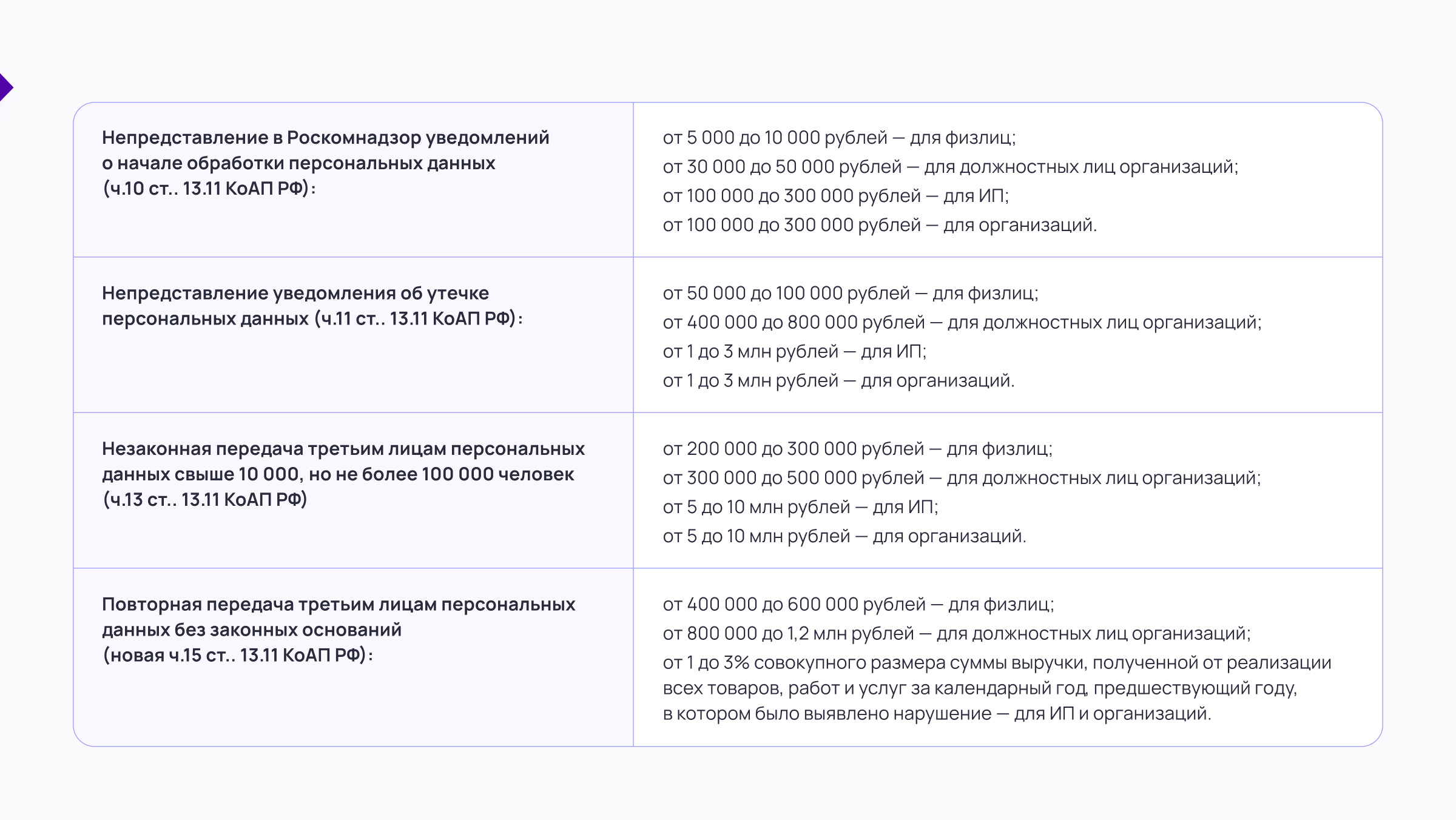Click the '30 000 до 50 000' officials fine
This screenshot has width=1456, height=820.
tap(949, 167)
